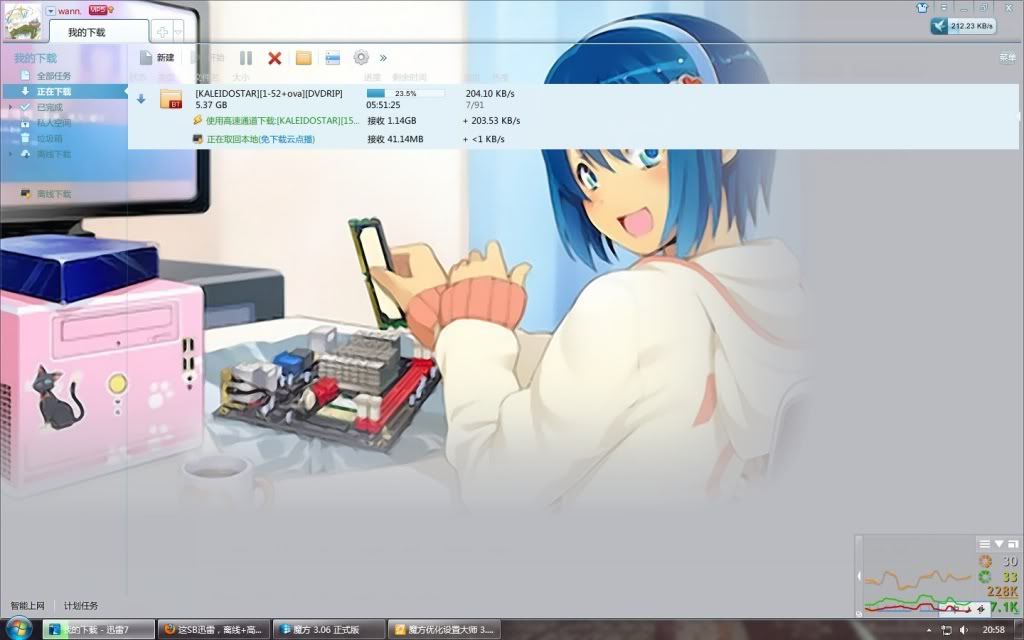Click the 接收 41.14MB value
Viewport: 1024px width, 640px height.
point(395,139)
